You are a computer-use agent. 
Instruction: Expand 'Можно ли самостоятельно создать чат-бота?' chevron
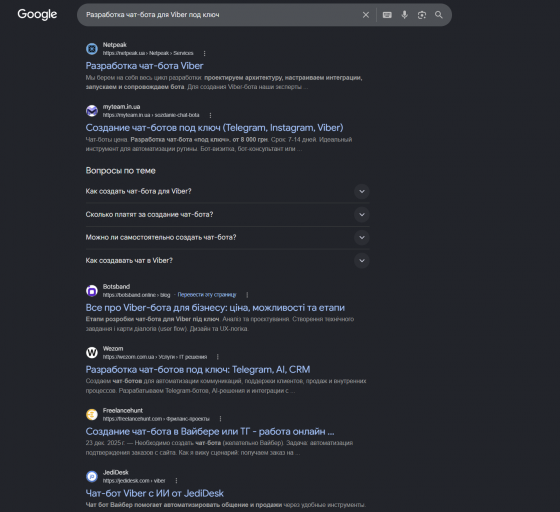click(362, 237)
